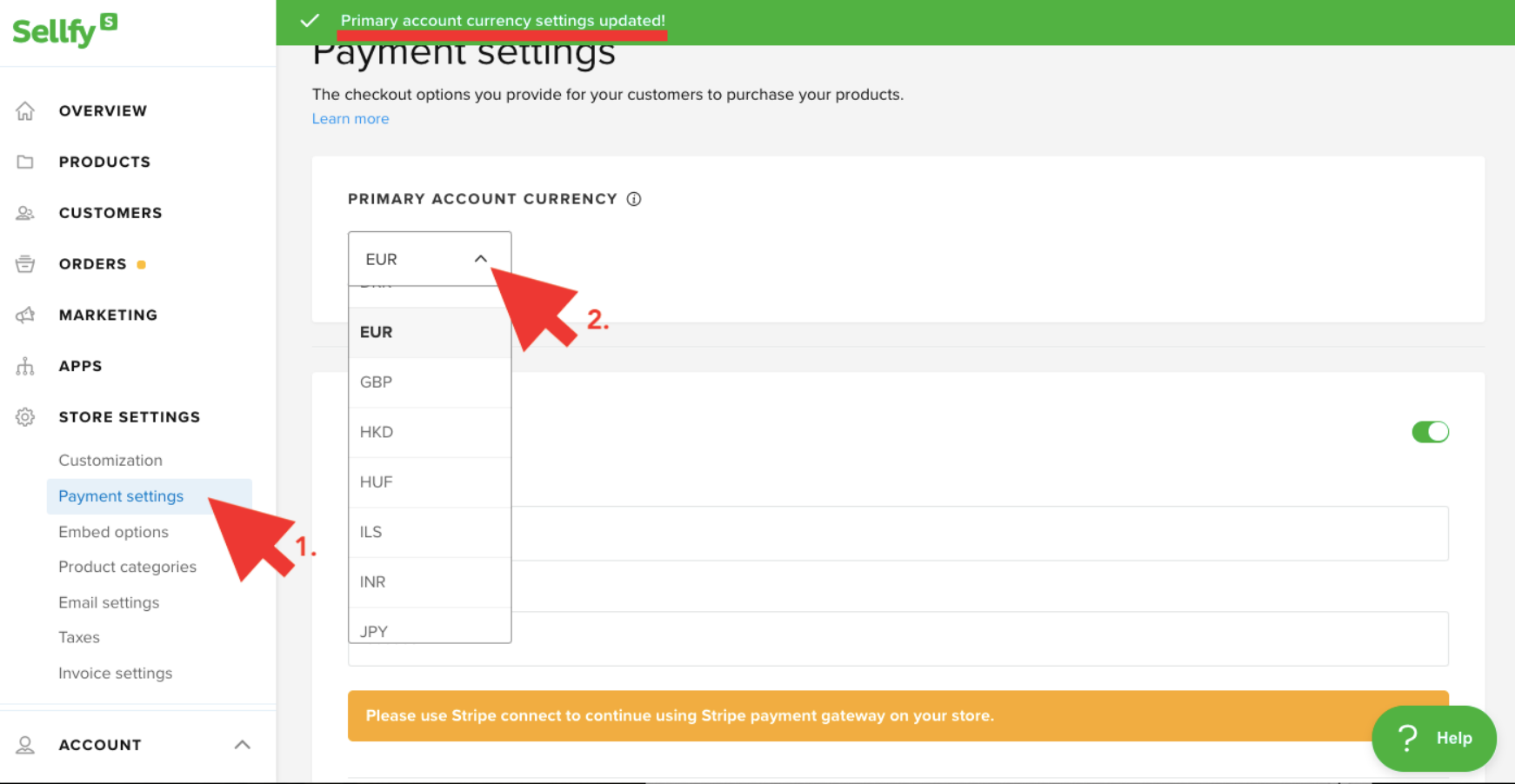This screenshot has width=1515, height=784.
Task: Click the Customers people icon
Action: click(x=25, y=213)
